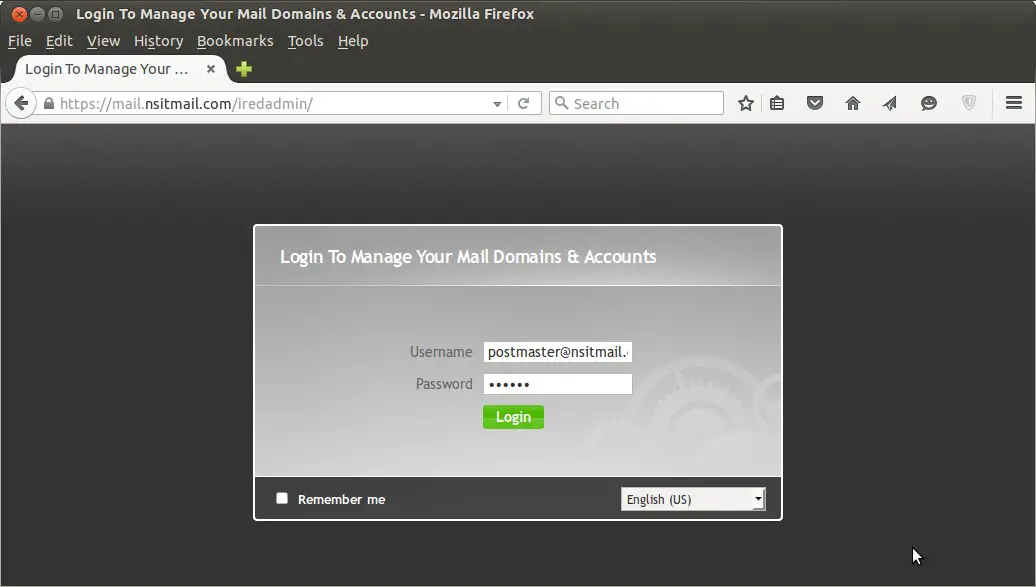Reload the page with the refresh icon
This screenshot has width=1036, height=587.
(x=523, y=103)
